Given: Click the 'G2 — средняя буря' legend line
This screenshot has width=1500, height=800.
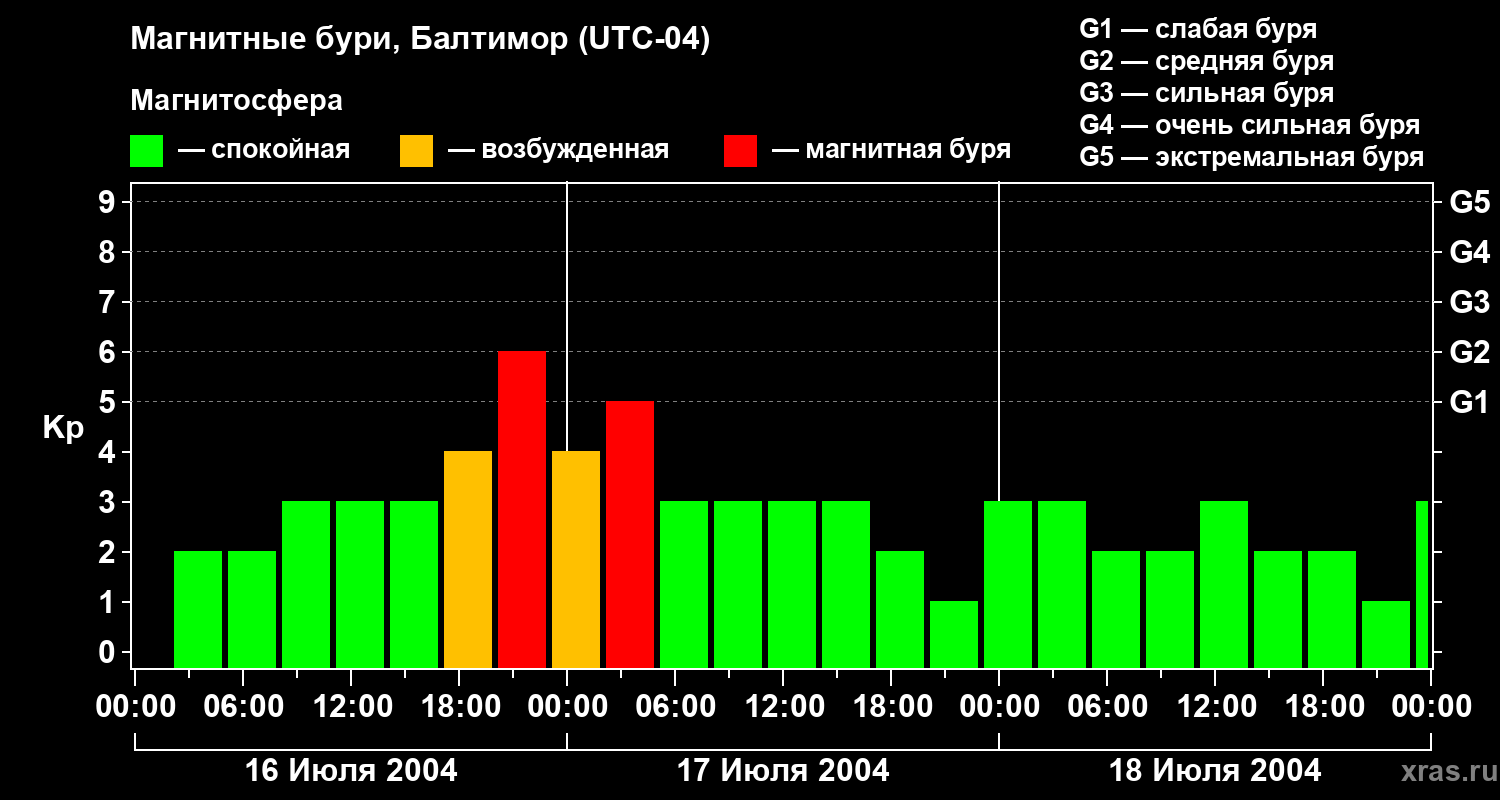Looking at the screenshot, I should pos(1206,62).
